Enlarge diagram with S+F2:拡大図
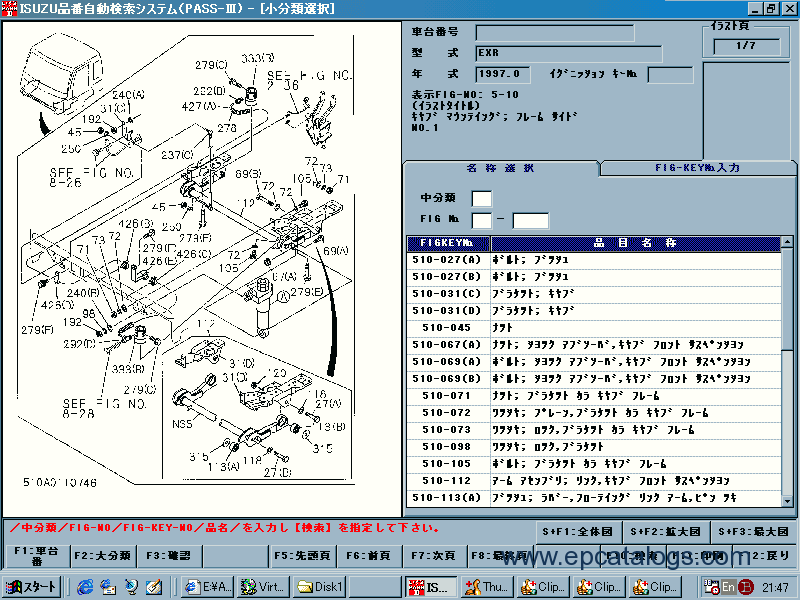This screenshot has width=800, height=600. click(666, 532)
